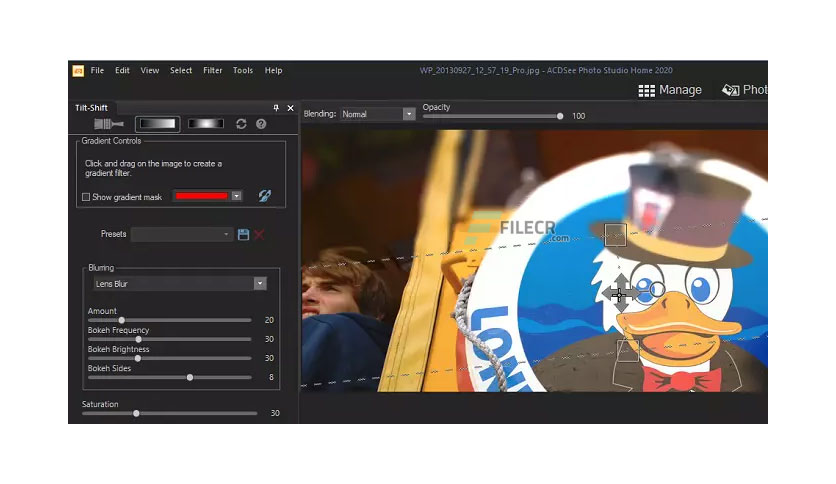836x484 pixels.
Task: Click the move cross-arrows handle on image
Action: coord(620,294)
